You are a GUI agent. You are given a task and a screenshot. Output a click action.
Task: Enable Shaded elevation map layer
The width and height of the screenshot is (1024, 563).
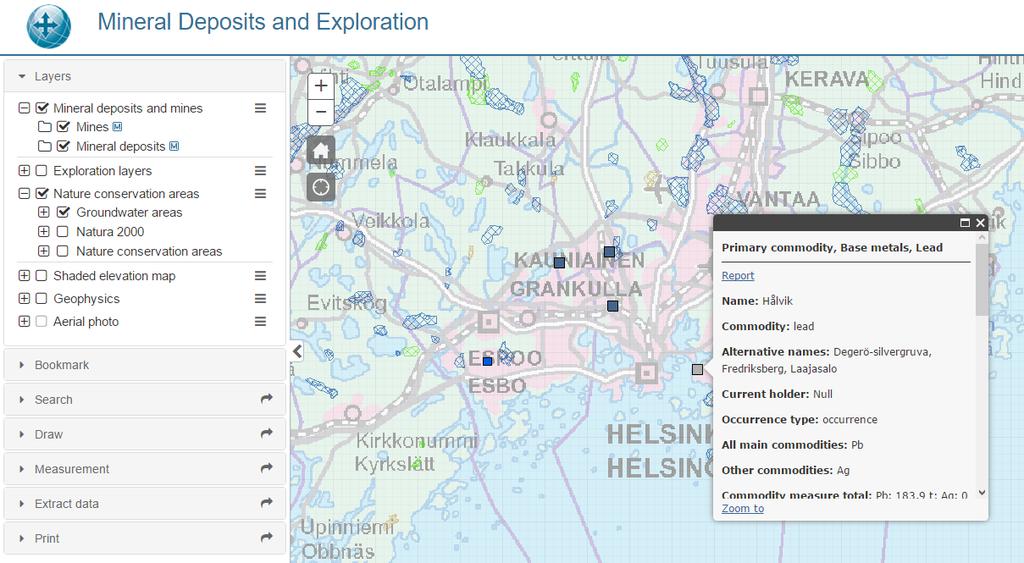point(41,276)
